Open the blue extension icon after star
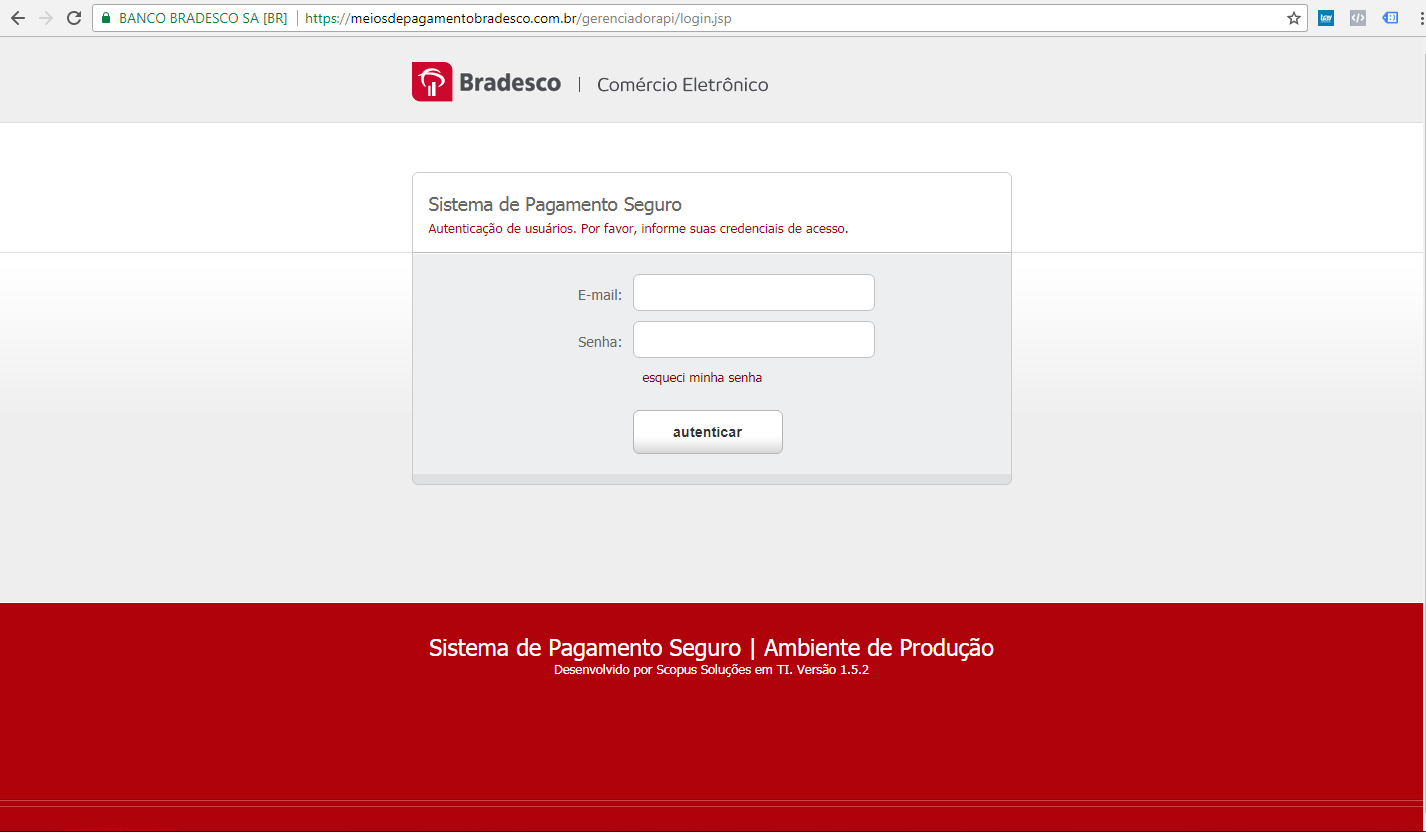Screen dimensions: 1426x832 (x=1326, y=18)
